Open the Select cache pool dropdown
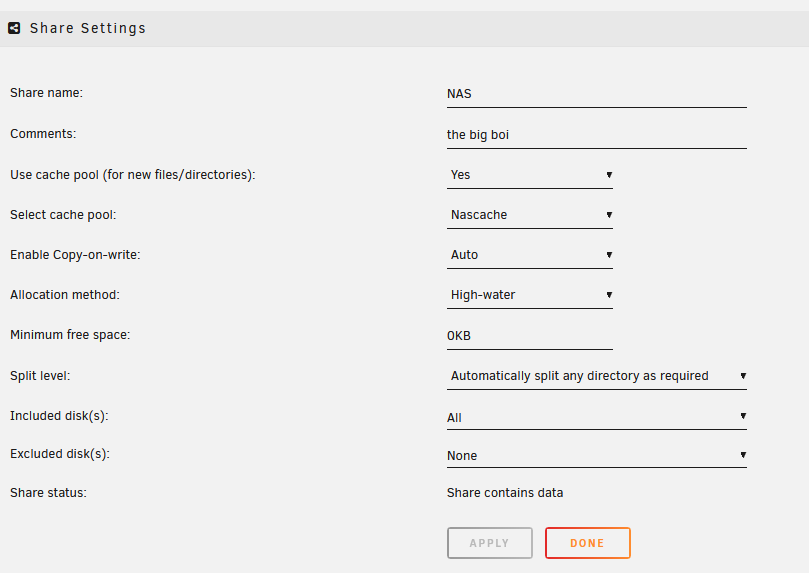Image resolution: width=809 pixels, height=573 pixels. [x=530, y=215]
